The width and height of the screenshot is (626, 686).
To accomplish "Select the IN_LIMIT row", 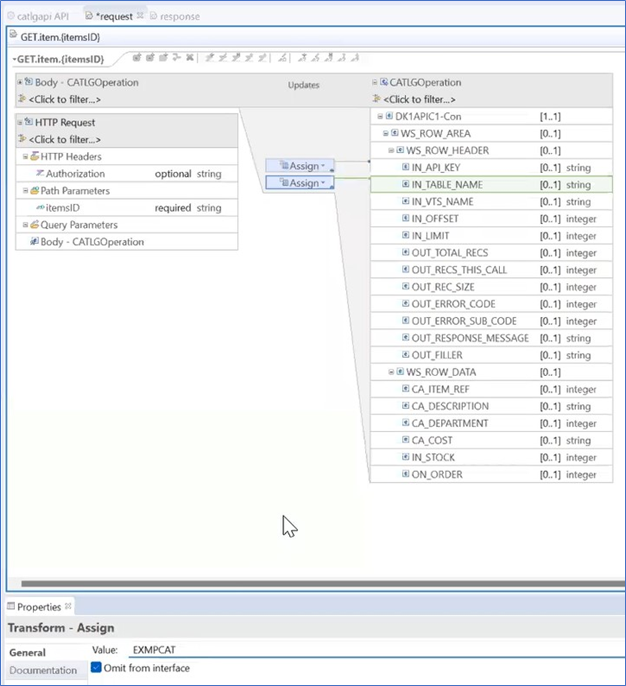I will 491,236.
